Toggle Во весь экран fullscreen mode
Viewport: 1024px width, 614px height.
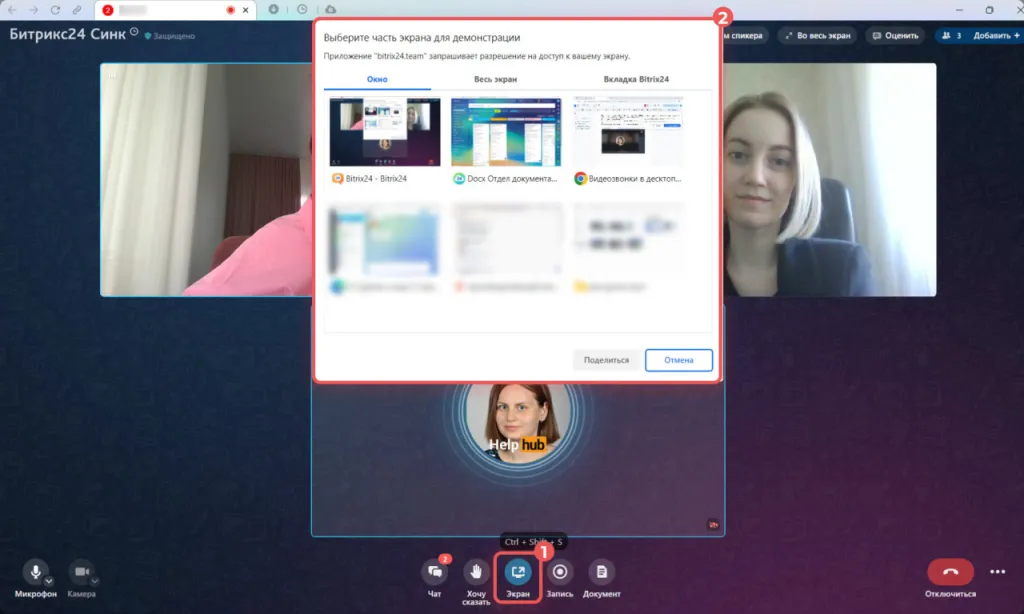[x=817, y=35]
